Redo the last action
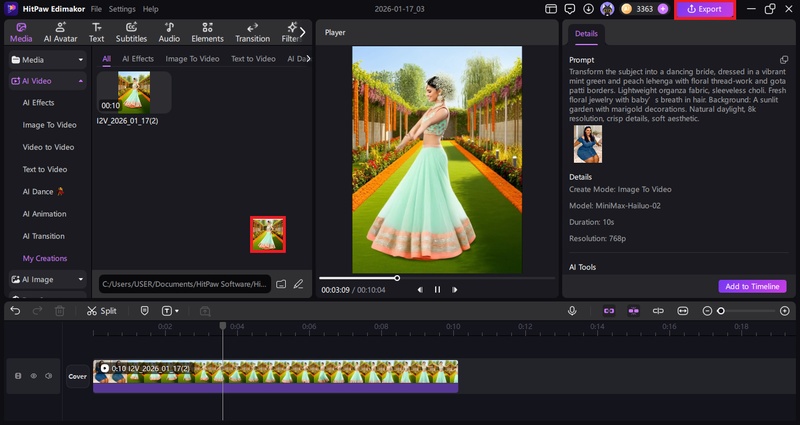 (x=37, y=311)
